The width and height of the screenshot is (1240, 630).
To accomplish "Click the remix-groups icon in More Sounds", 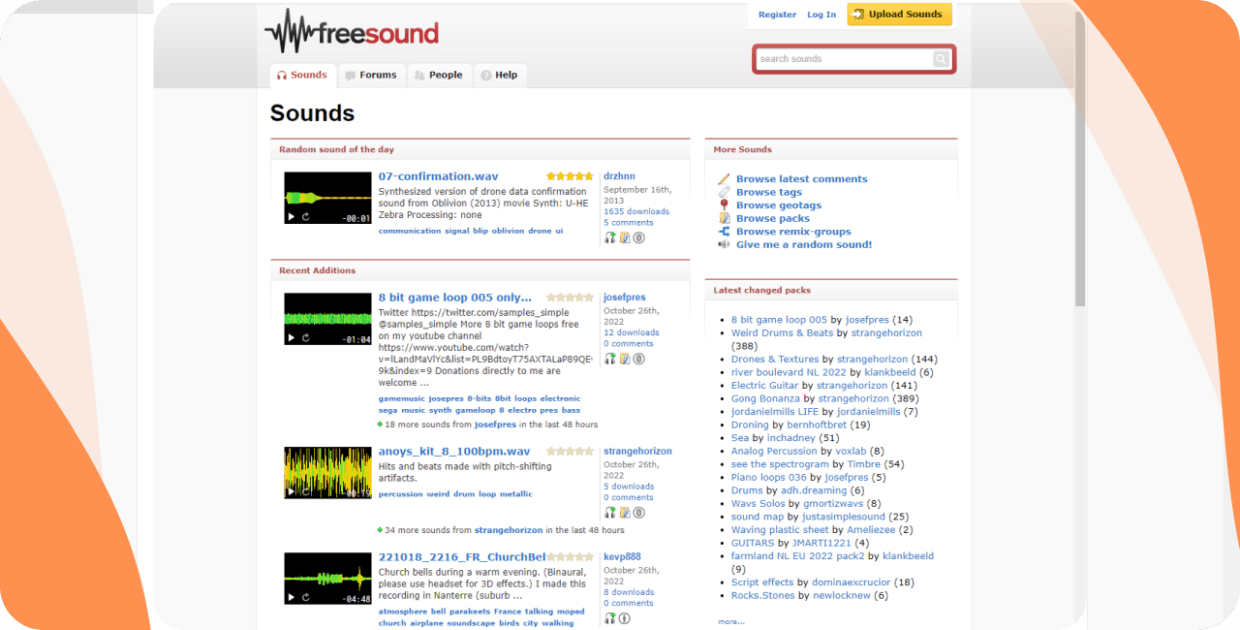I will pos(725,231).
